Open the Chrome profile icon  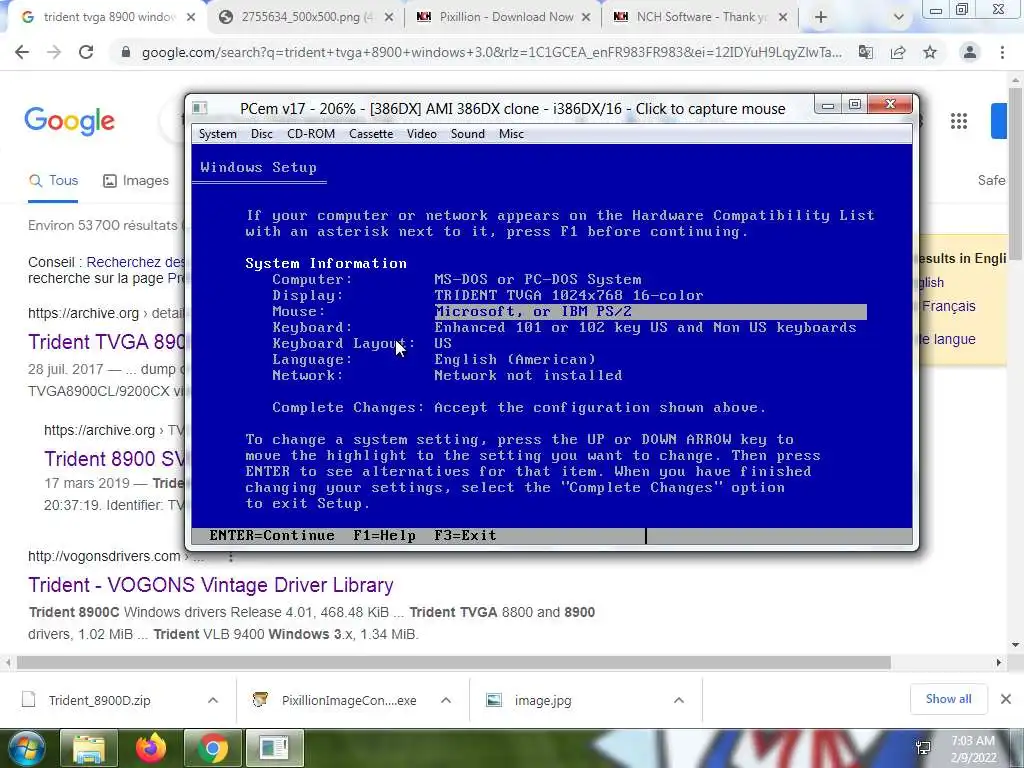[x=970, y=52]
